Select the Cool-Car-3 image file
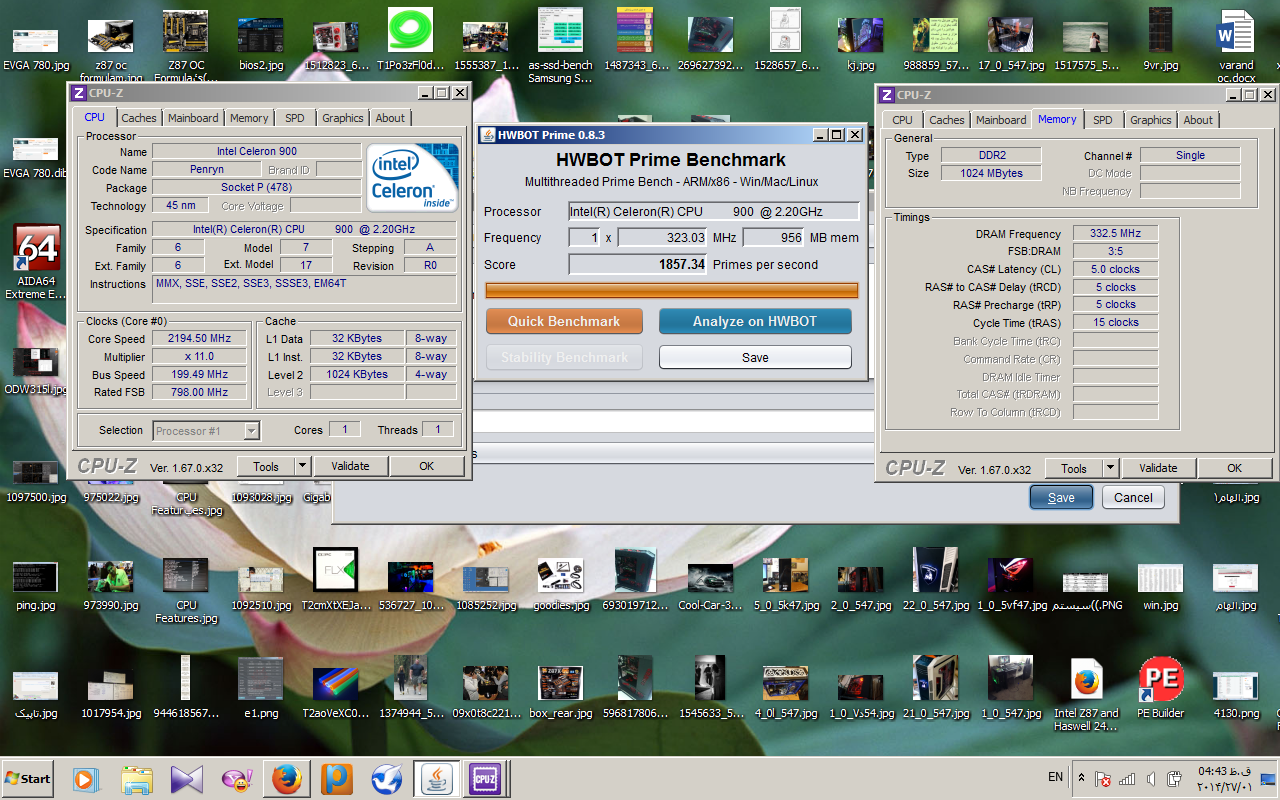1280x800 pixels. coord(710,586)
